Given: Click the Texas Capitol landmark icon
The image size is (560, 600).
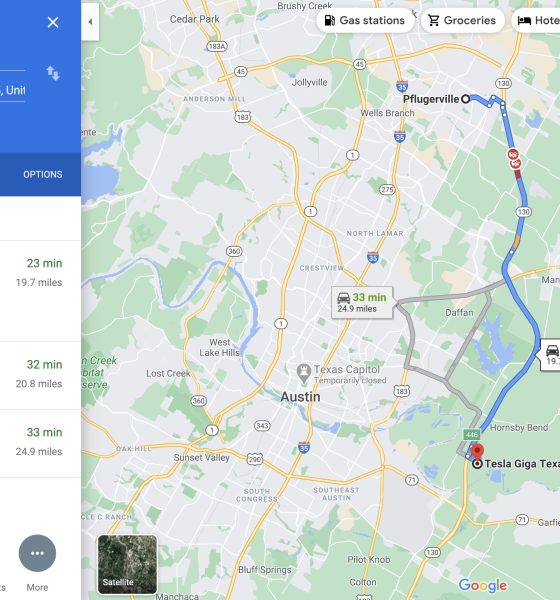Looking at the screenshot, I should coord(304,373).
